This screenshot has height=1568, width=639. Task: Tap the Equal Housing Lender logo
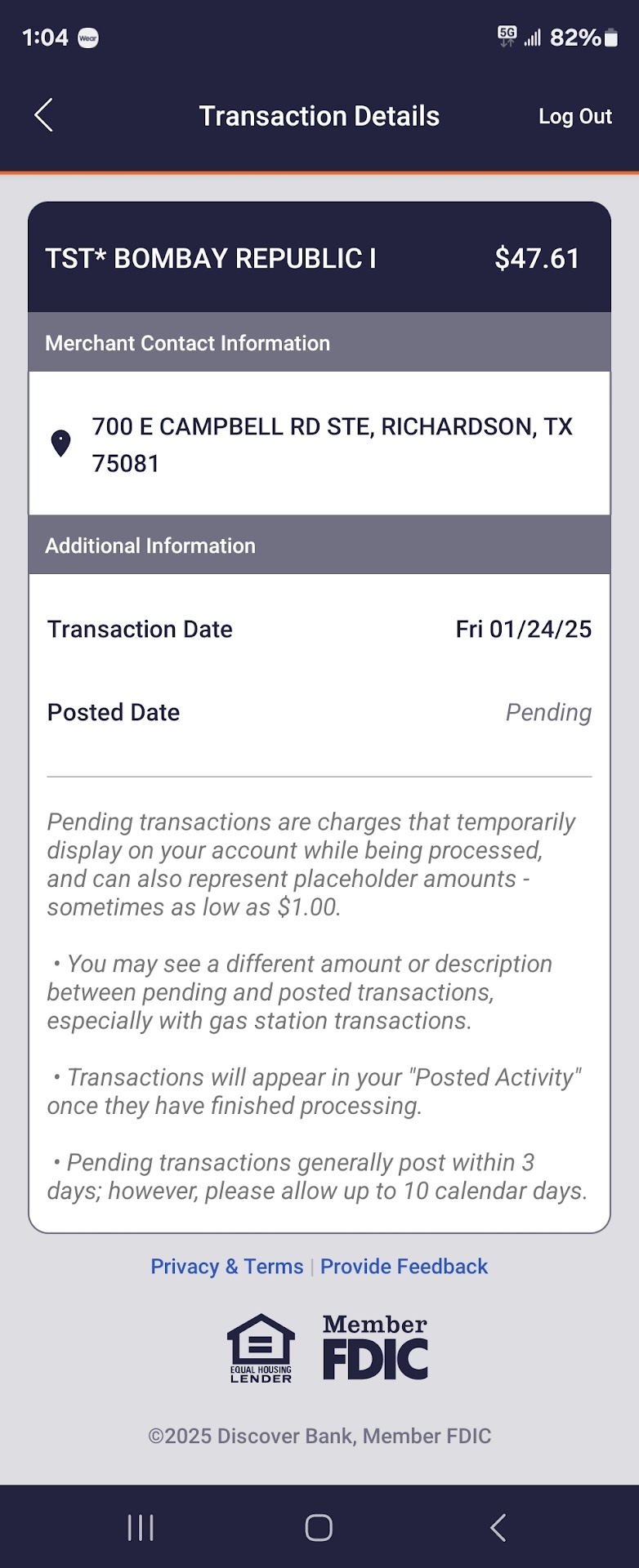tap(261, 1348)
